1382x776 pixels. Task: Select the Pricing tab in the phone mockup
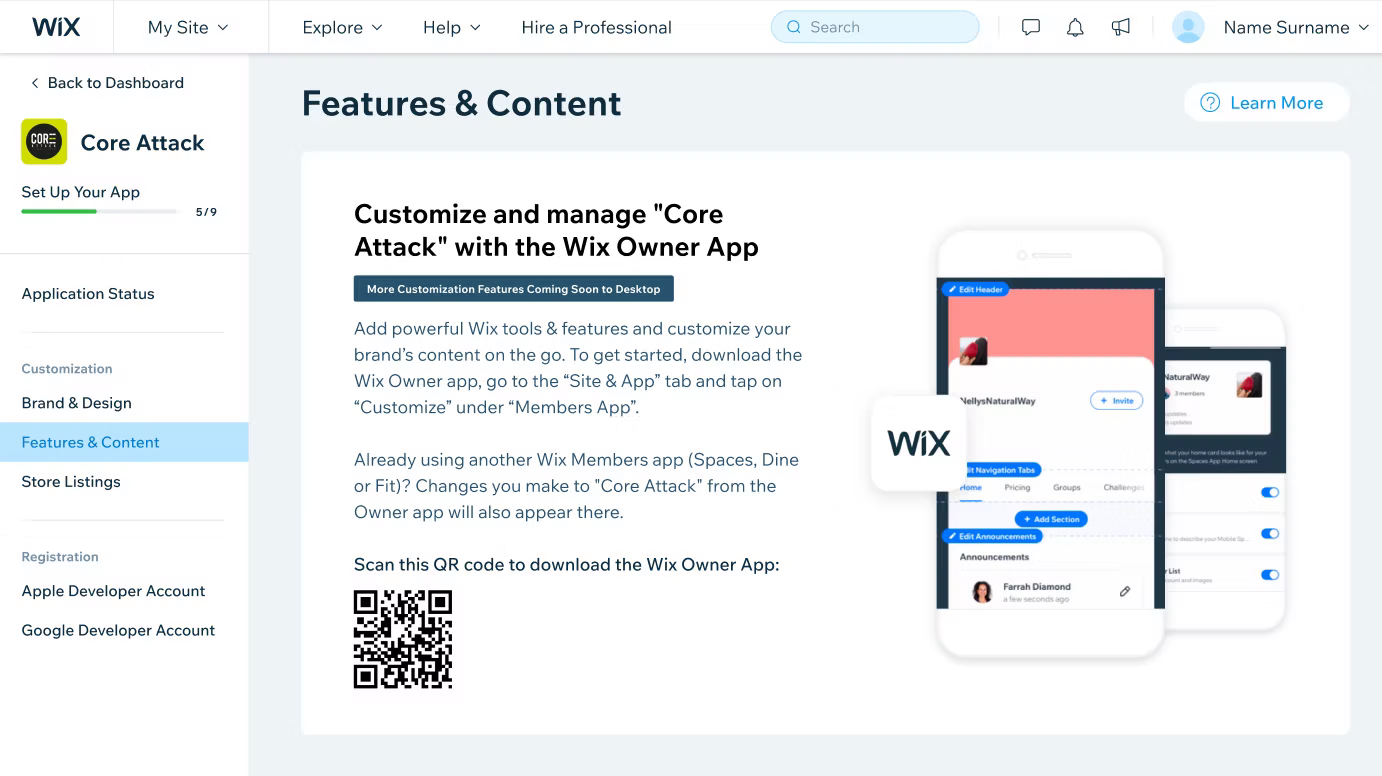[x=1017, y=487]
